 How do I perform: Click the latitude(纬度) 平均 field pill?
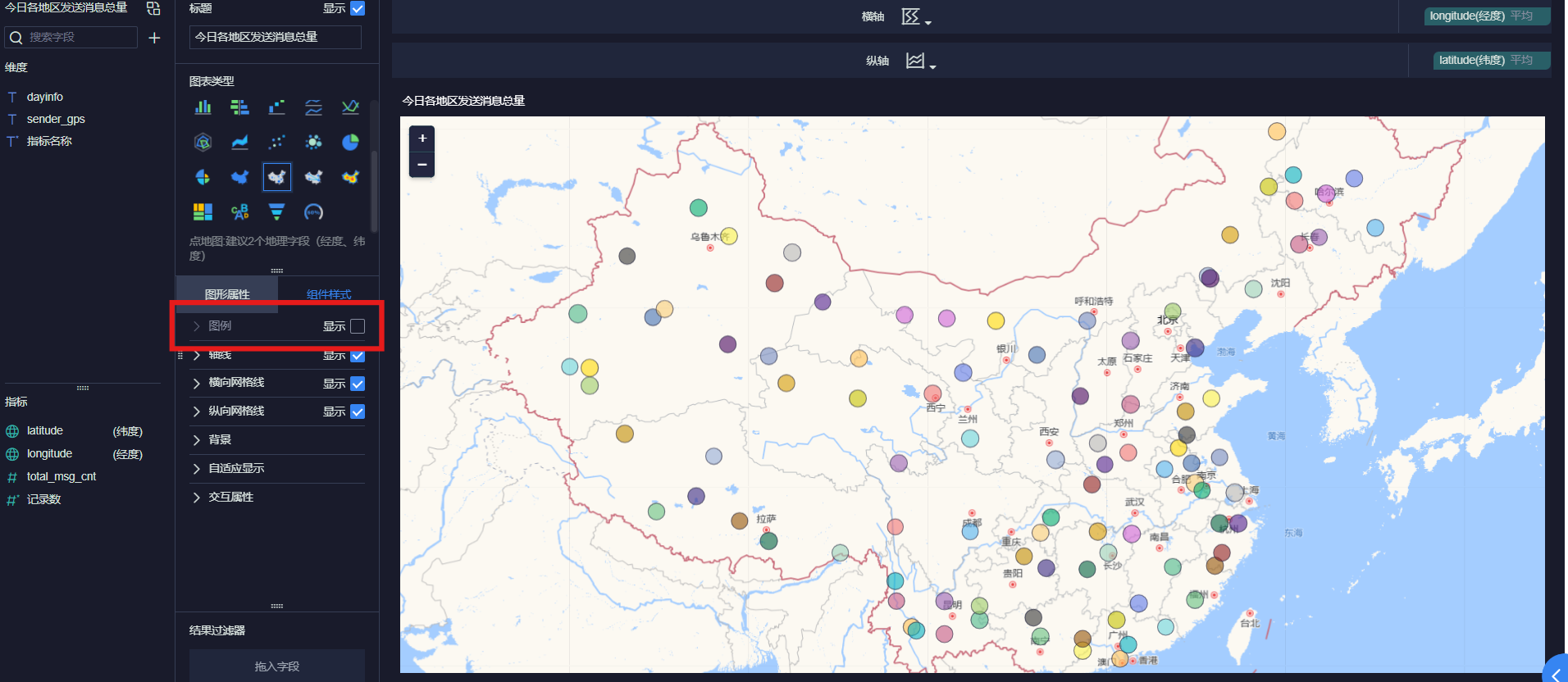(x=1492, y=61)
